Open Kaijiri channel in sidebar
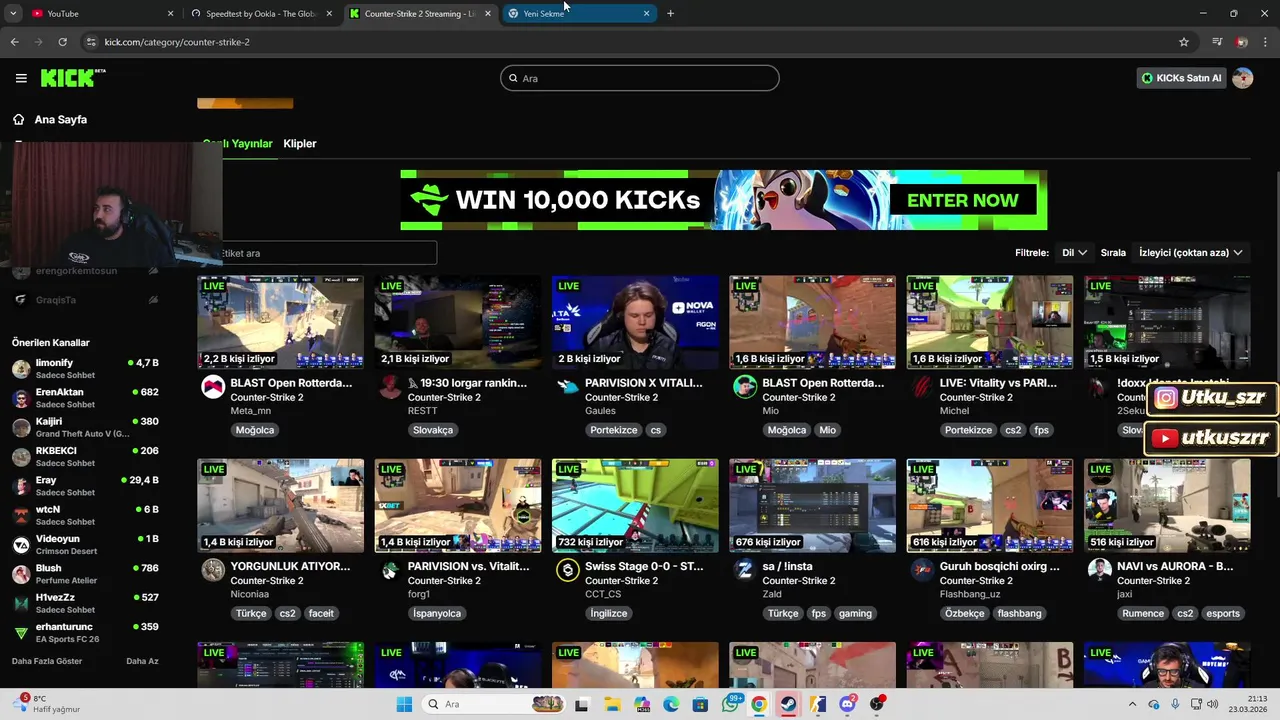The image size is (1280, 720). click(85, 427)
